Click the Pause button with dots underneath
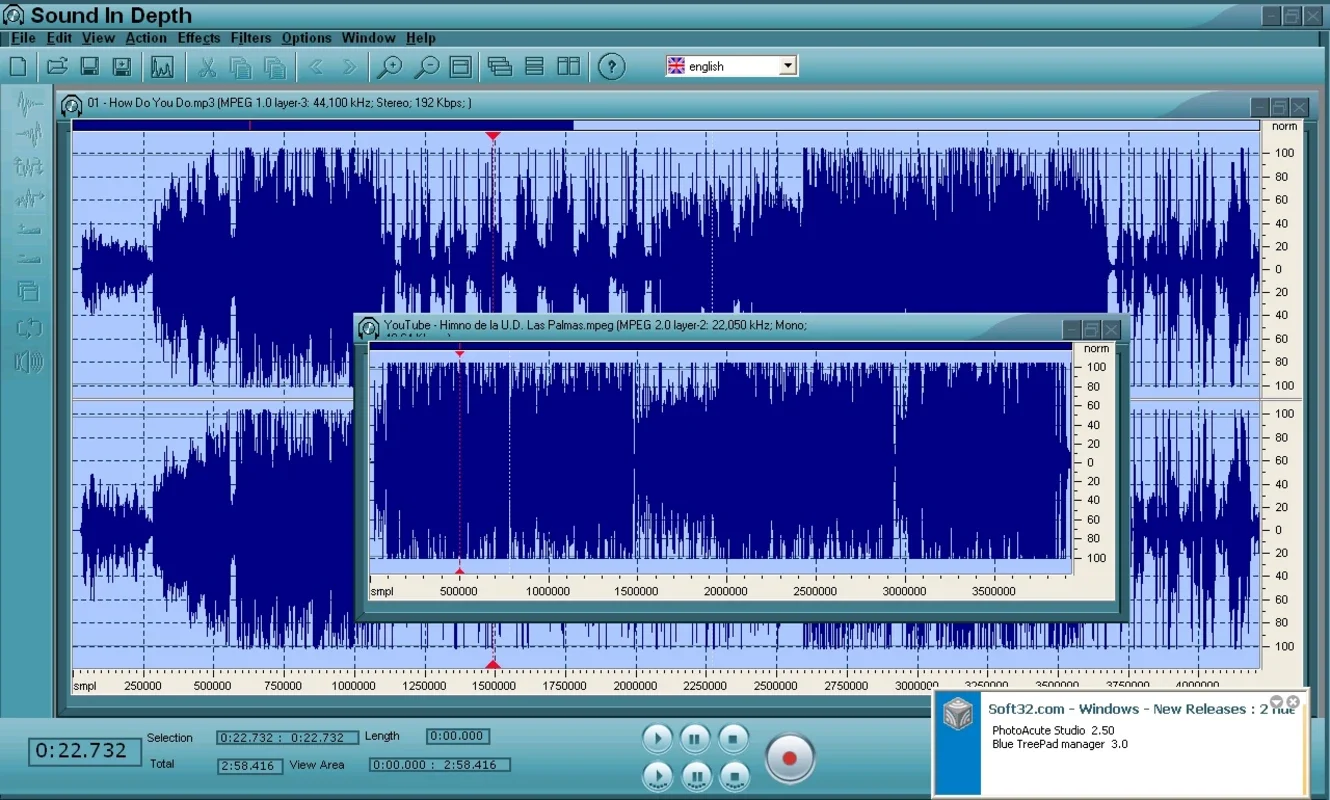This screenshot has height=800, width=1330. pos(695,775)
